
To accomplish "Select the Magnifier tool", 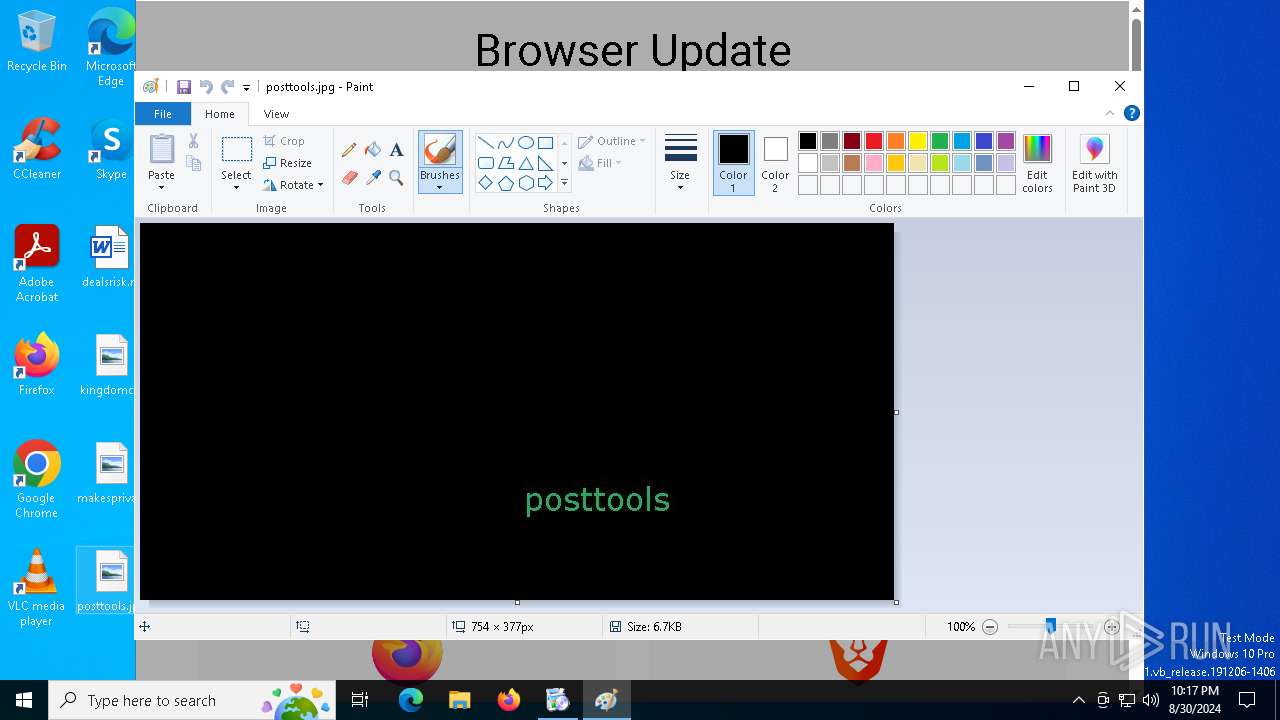I will coord(396,178).
